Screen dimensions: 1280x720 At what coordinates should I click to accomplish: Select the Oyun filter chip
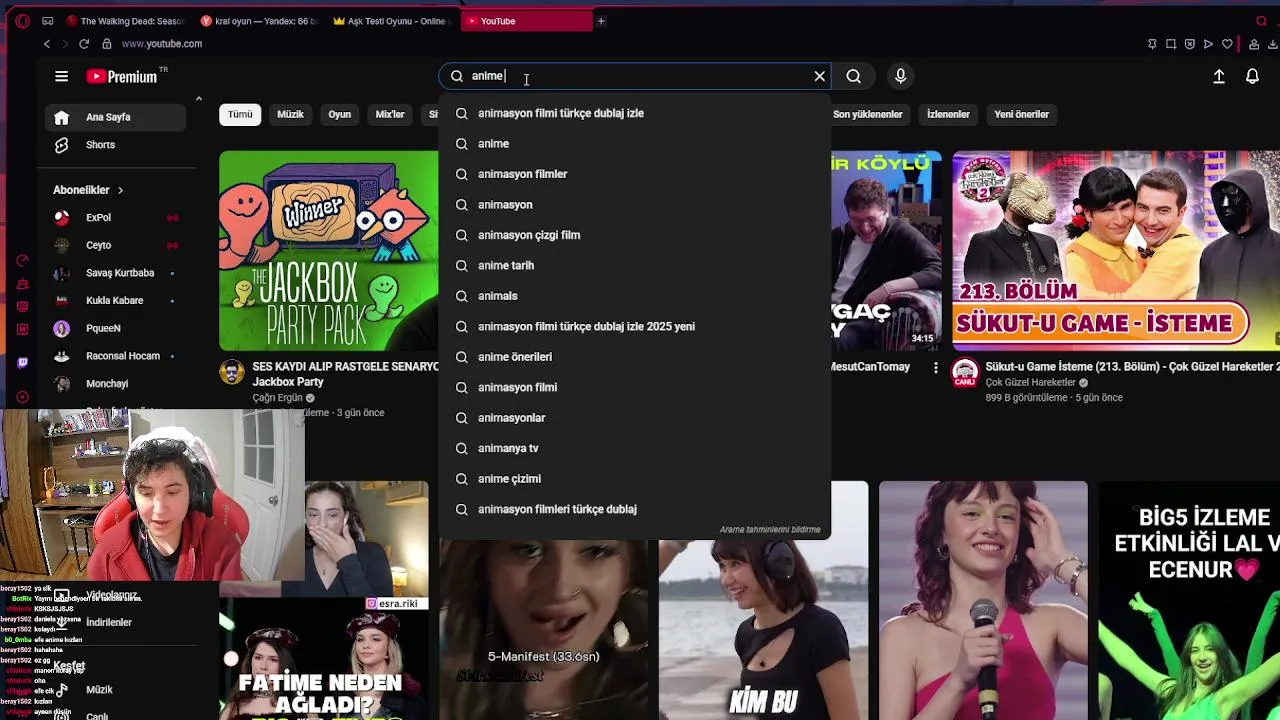[x=340, y=114]
